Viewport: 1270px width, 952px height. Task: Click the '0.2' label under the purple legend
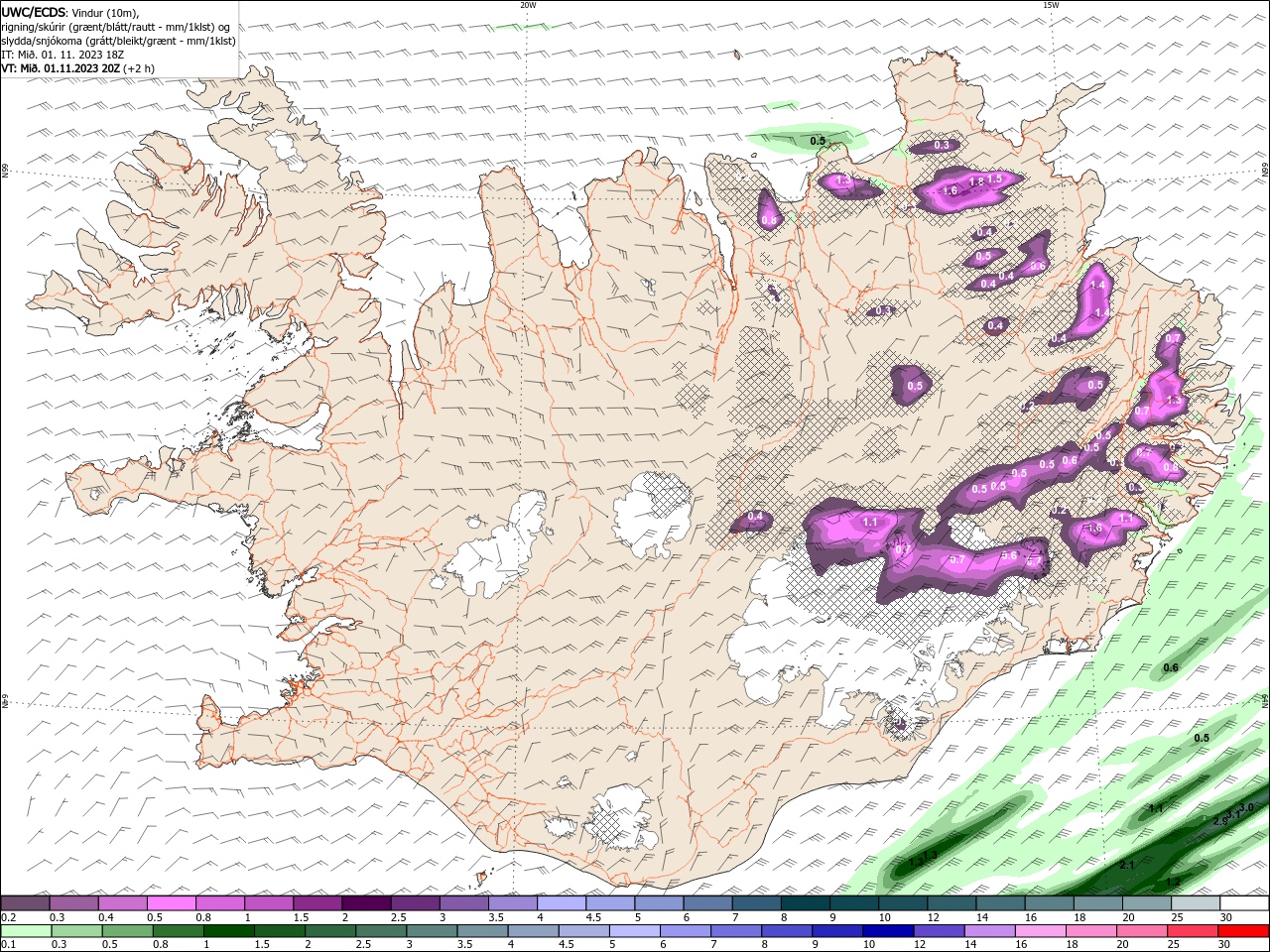[x=8, y=917]
